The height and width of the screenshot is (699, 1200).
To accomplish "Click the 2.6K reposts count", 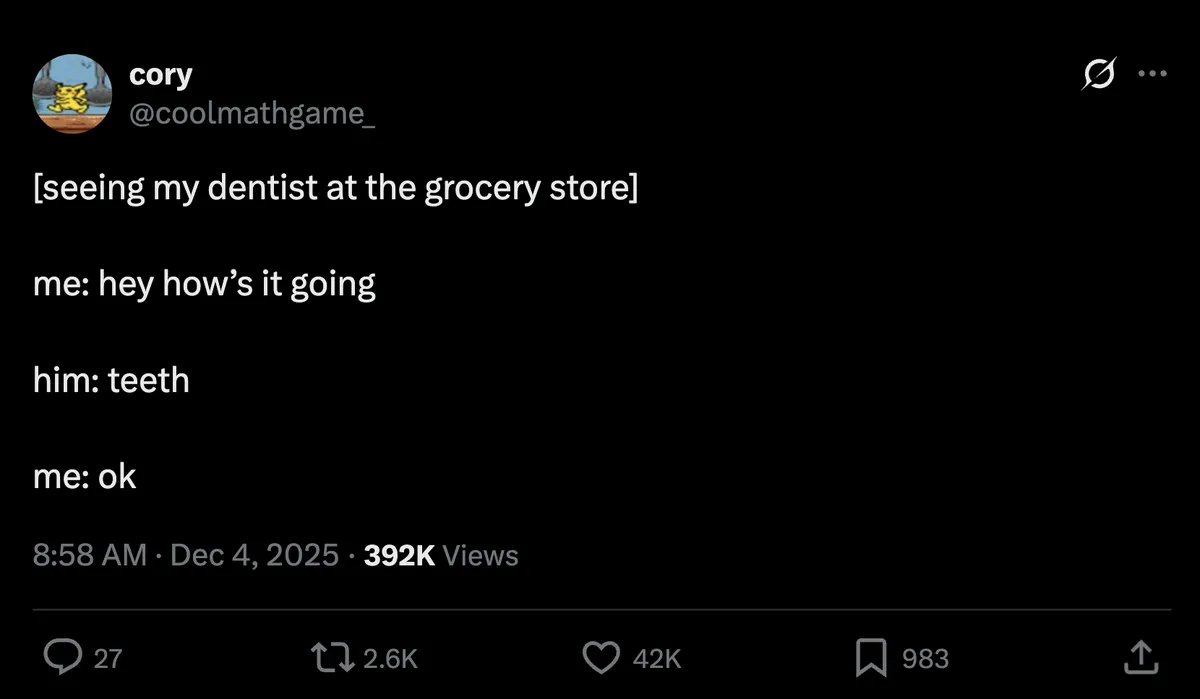I will click(x=390, y=658).
